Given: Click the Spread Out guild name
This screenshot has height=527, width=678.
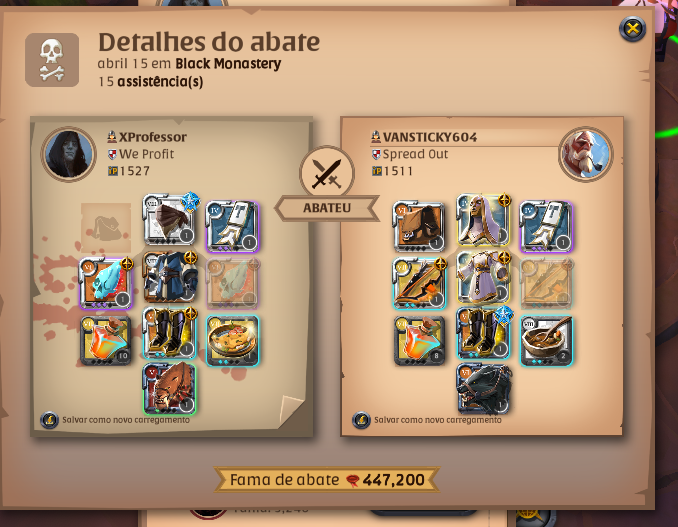Looking at the screenshot, I should [415, 154].
